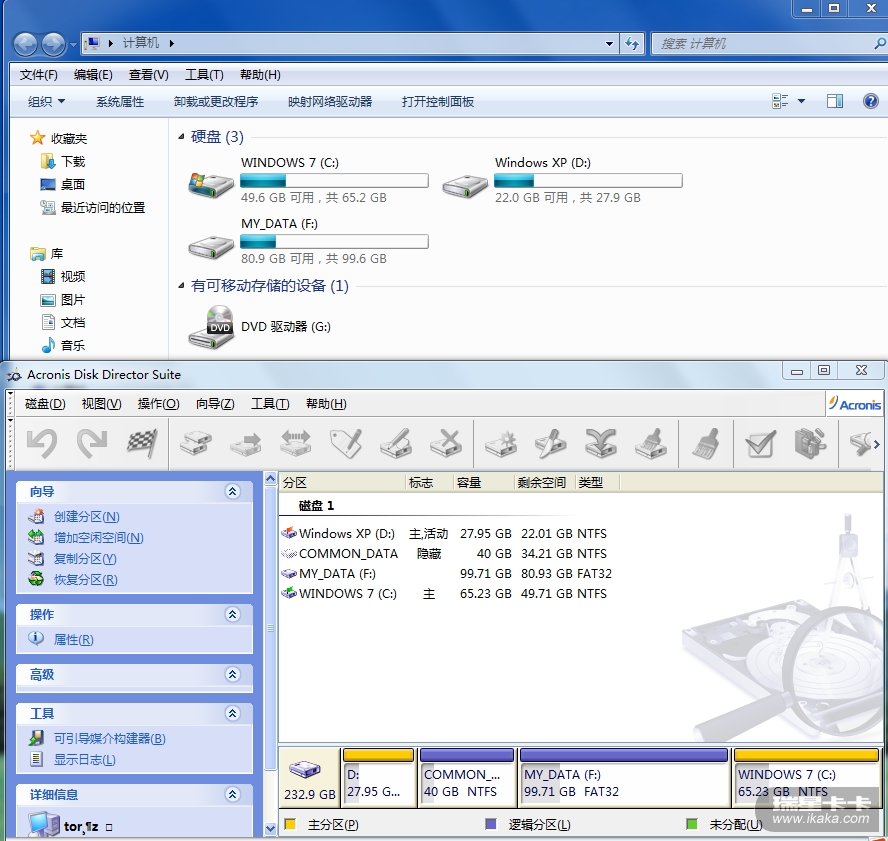Viewport: 888px width, 841px height.
Task: Click the merge partitions arrows icon
Action: 600,443
